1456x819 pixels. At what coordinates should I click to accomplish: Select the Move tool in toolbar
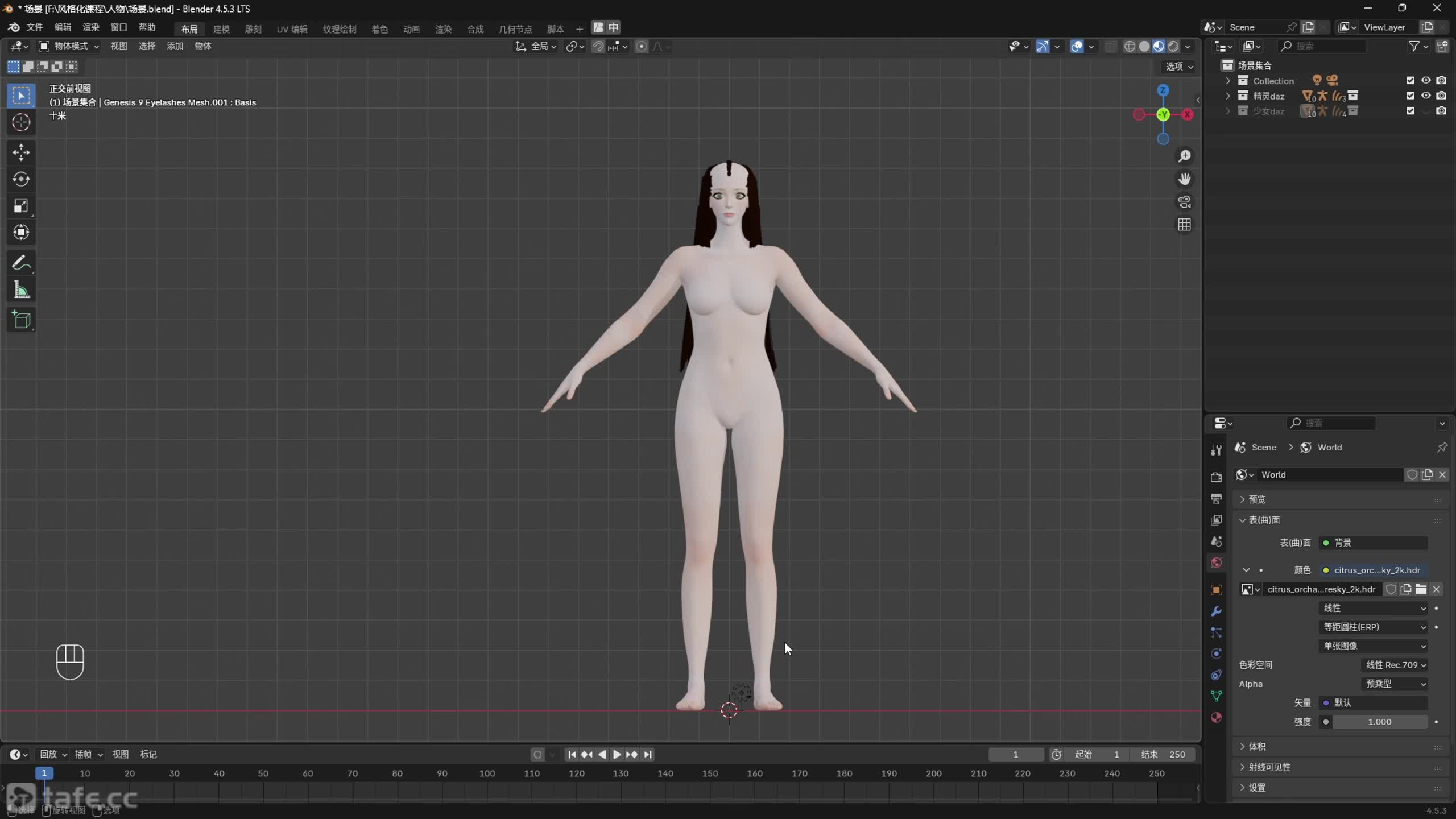coord(21,152)
